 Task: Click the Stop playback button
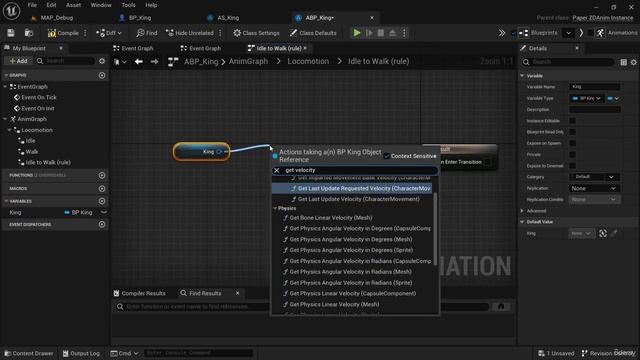(x=380, y=33)
